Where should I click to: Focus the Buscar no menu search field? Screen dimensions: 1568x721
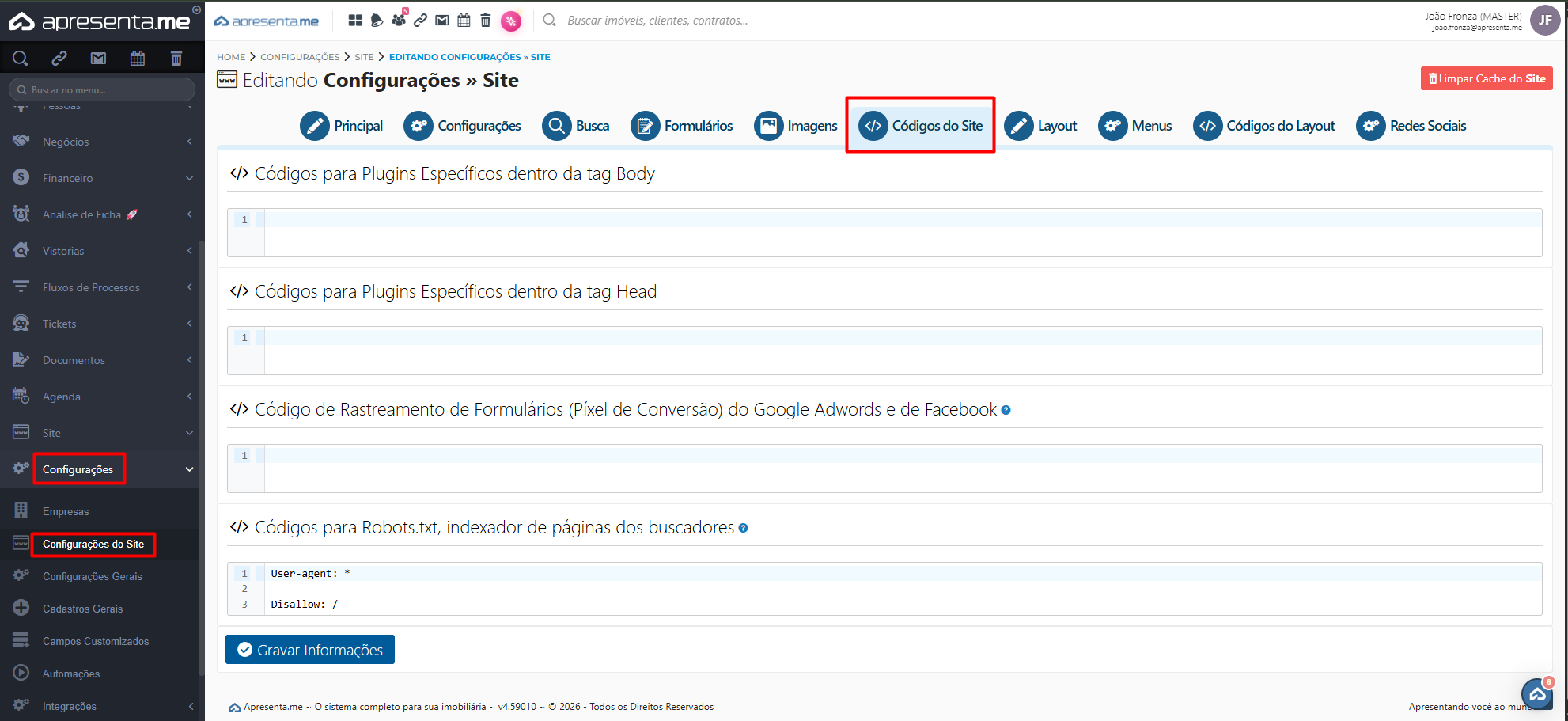102,89
